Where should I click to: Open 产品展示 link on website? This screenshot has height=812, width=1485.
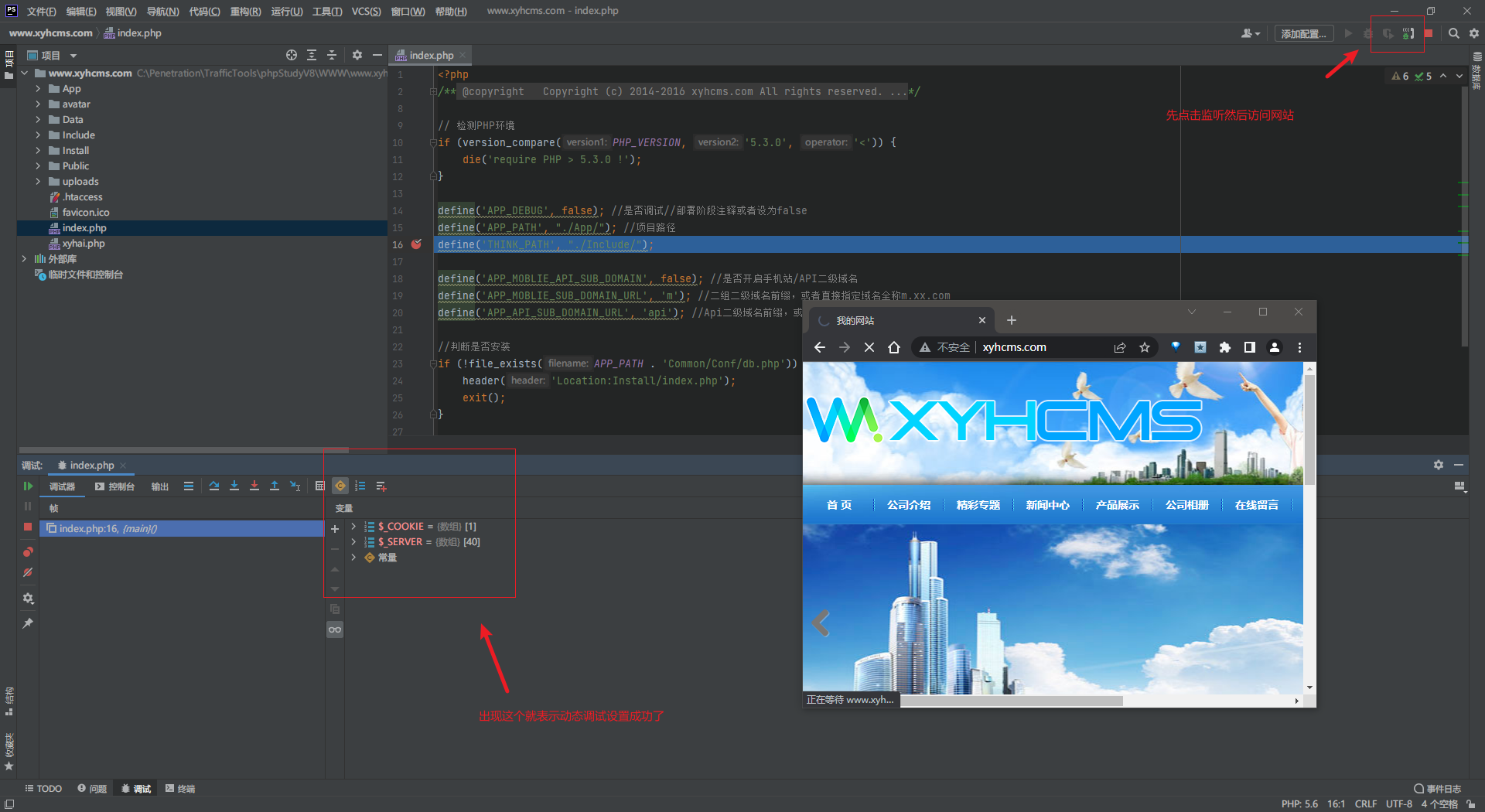[x=1118, y=505]
